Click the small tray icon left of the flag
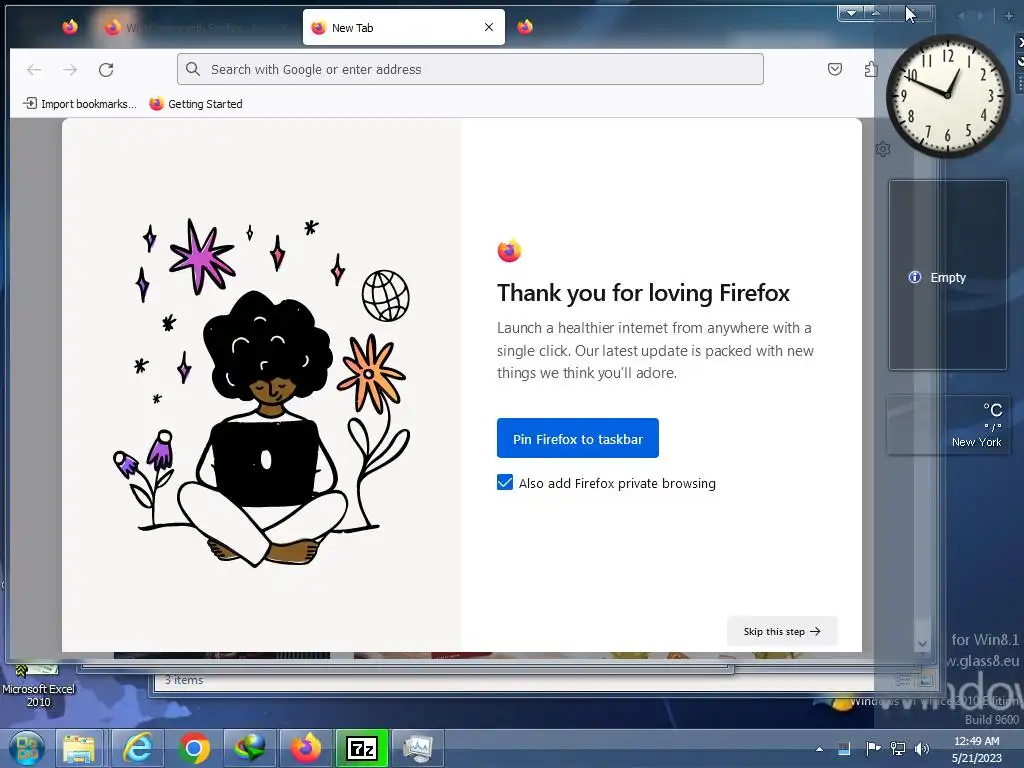The height and width of the screenshot is (768, 1024). (x=844, y=748)
